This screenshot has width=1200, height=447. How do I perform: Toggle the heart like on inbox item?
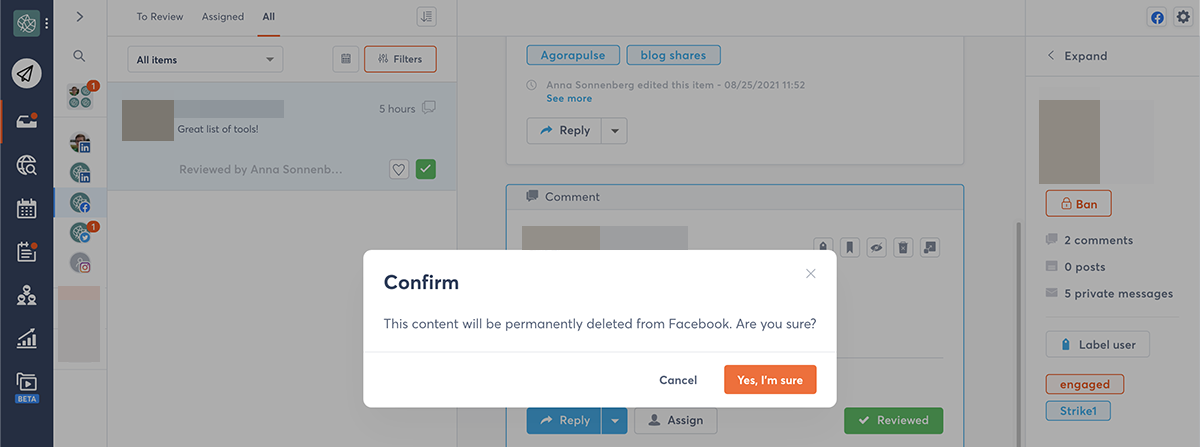pos(399,169)
